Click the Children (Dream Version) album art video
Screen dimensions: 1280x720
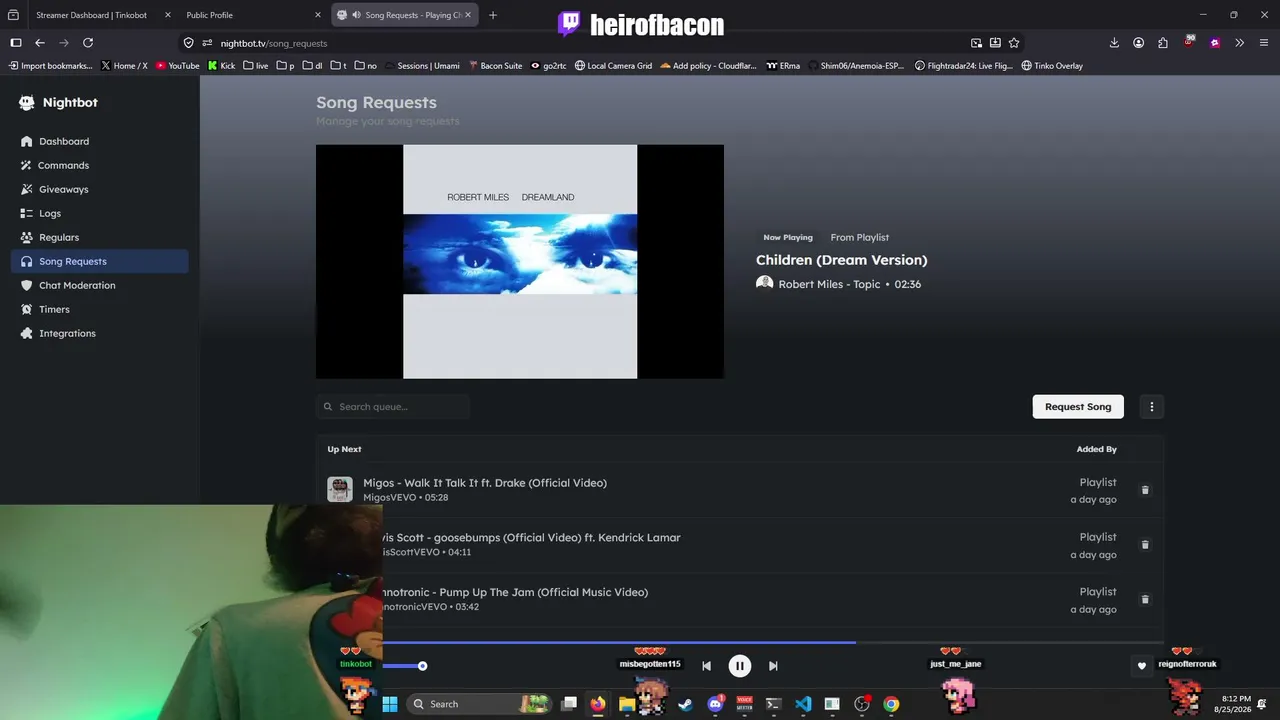click(520, 262)
